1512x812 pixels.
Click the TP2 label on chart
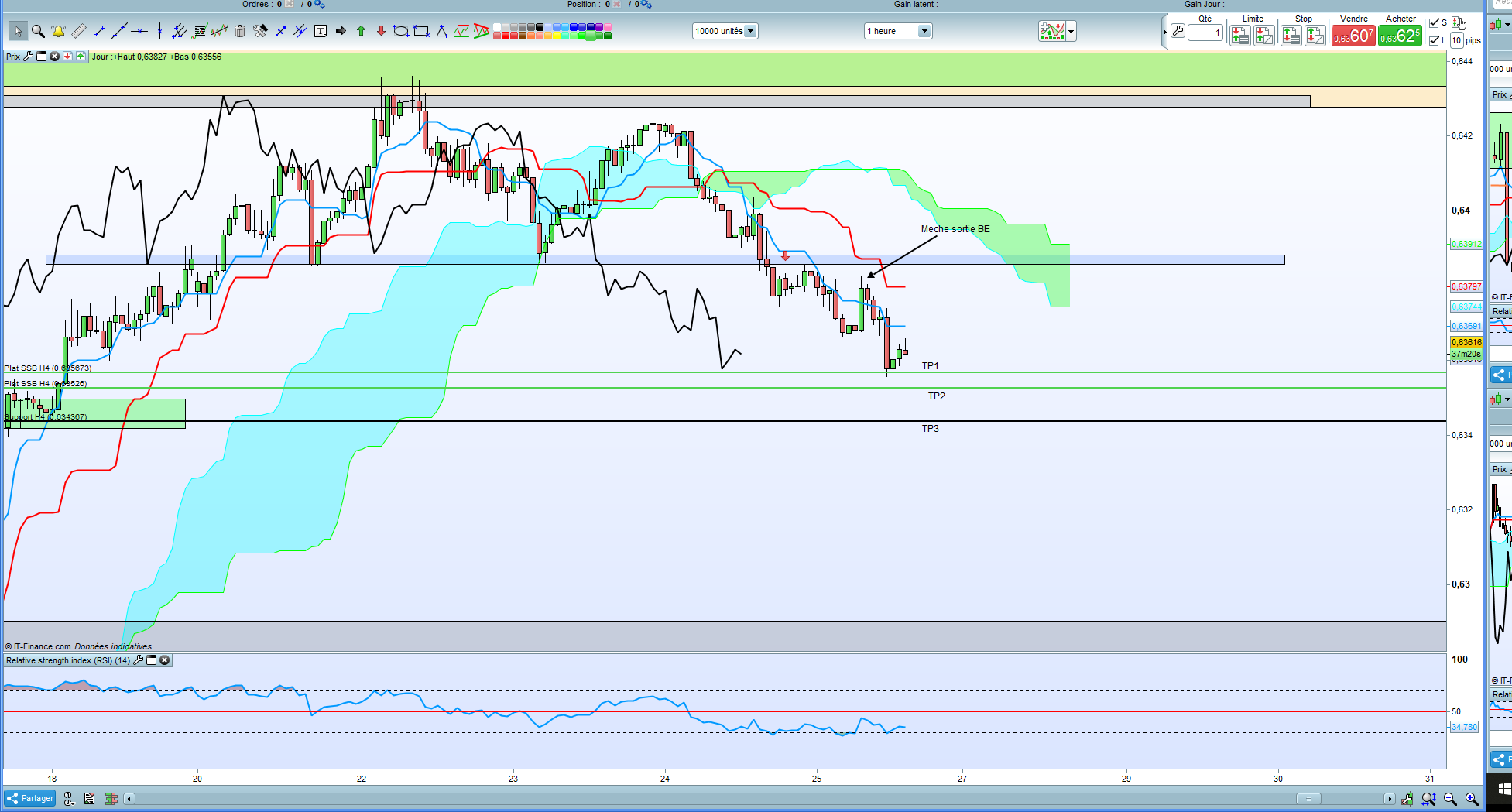click(x=937, y=396)
